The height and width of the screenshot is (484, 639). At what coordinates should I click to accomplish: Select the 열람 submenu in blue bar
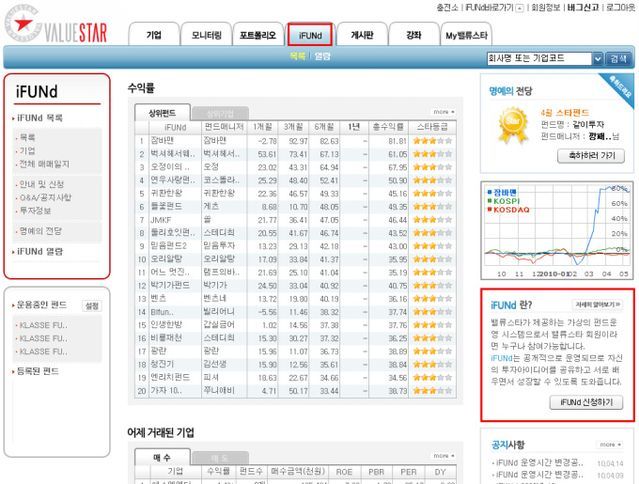point(322,56)
